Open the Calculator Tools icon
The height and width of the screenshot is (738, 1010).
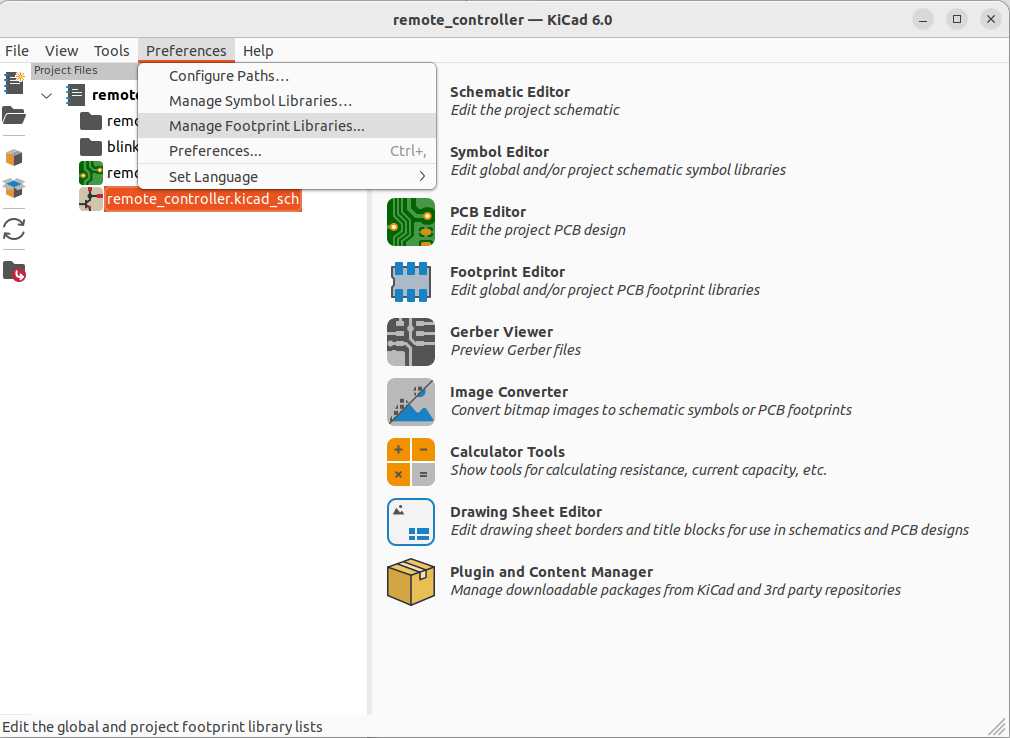coord(410,462)
